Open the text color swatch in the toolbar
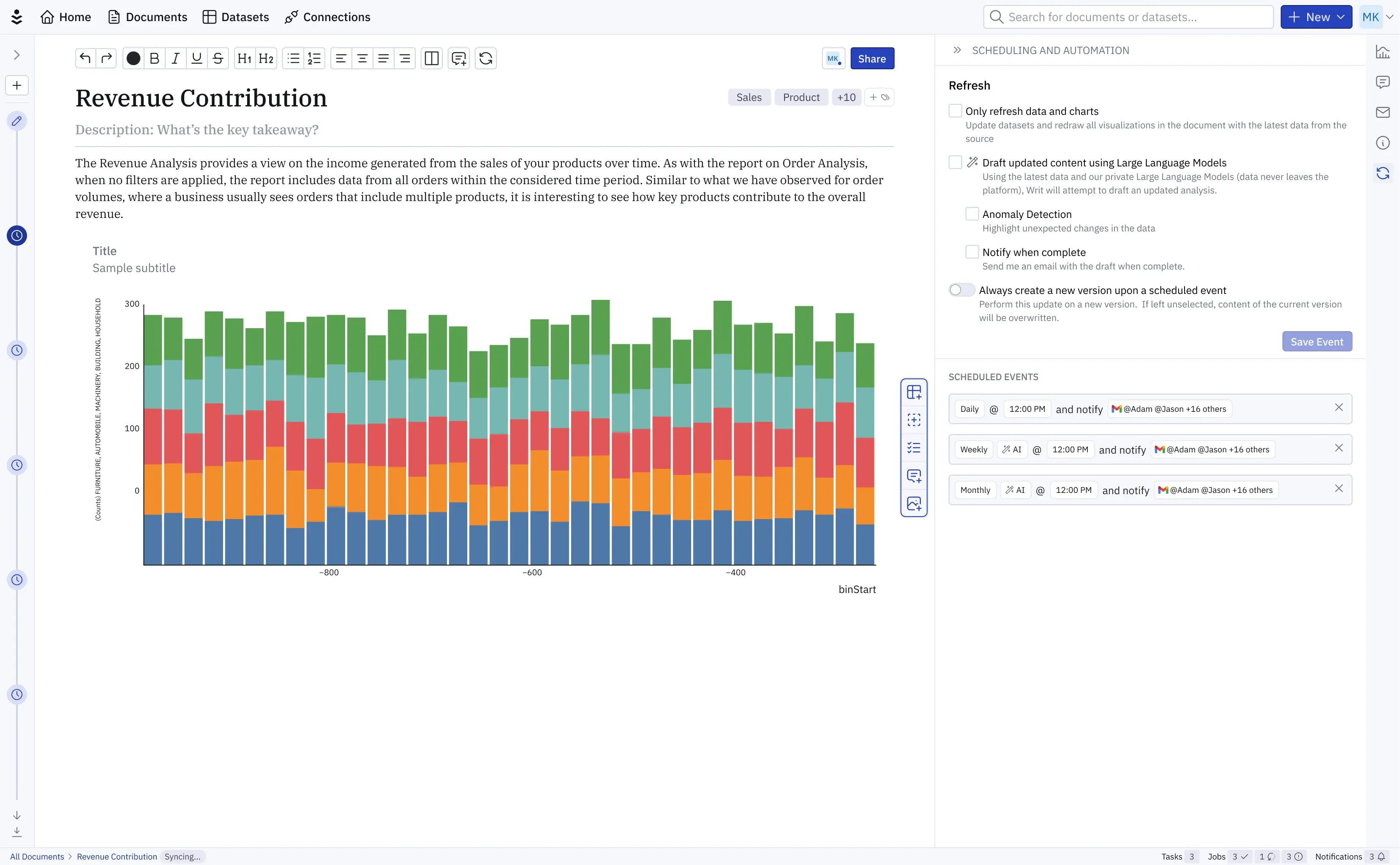Viewport: 1400px width, 865px height. [x=133, y=58]
